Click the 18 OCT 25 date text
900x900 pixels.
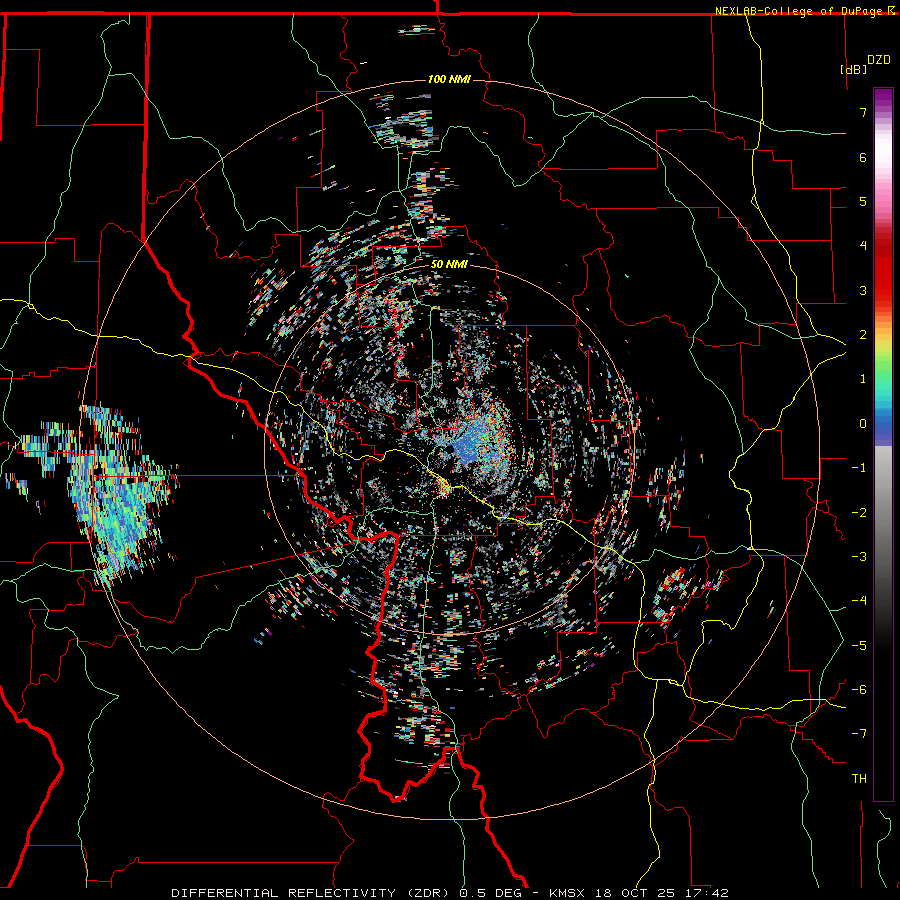pos(634,893)
